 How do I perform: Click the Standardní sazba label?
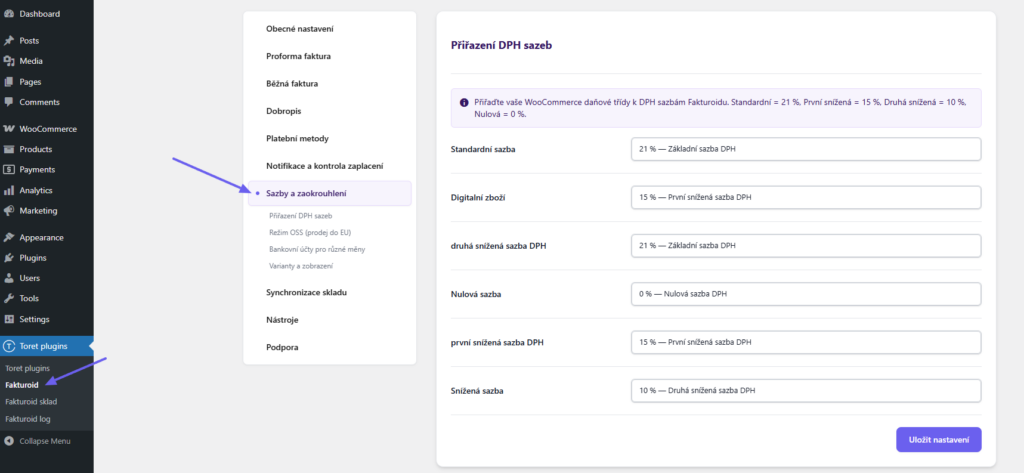point(483,150)
